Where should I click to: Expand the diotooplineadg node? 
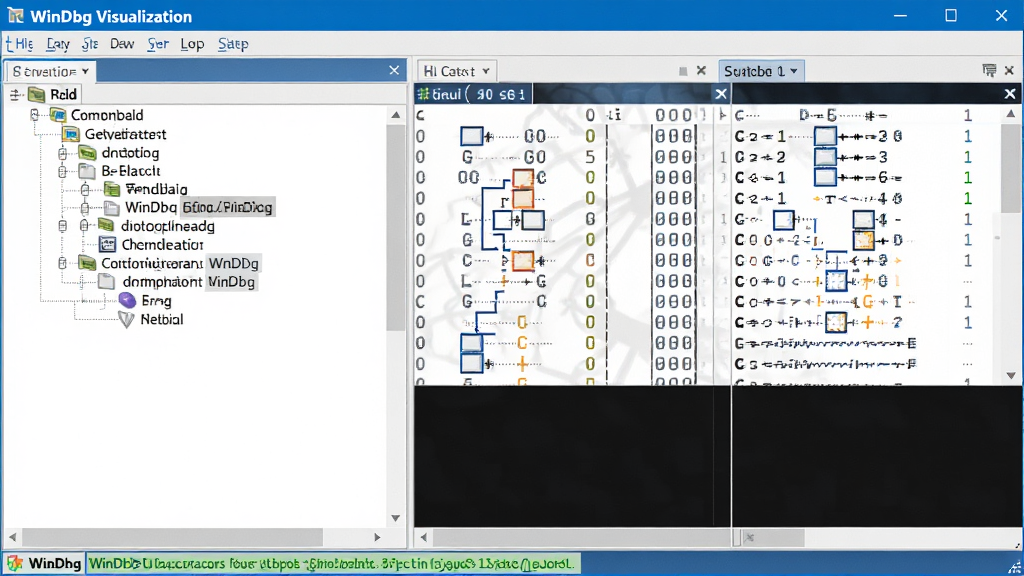click(84, 226)
